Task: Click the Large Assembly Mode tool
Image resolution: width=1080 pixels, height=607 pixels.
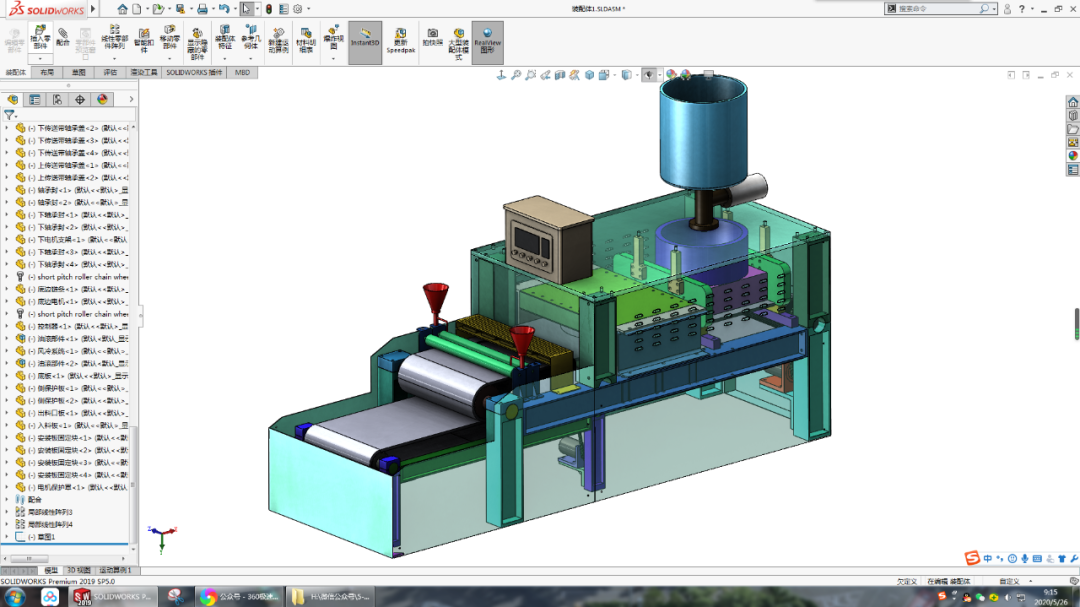Action: (459, 43)
